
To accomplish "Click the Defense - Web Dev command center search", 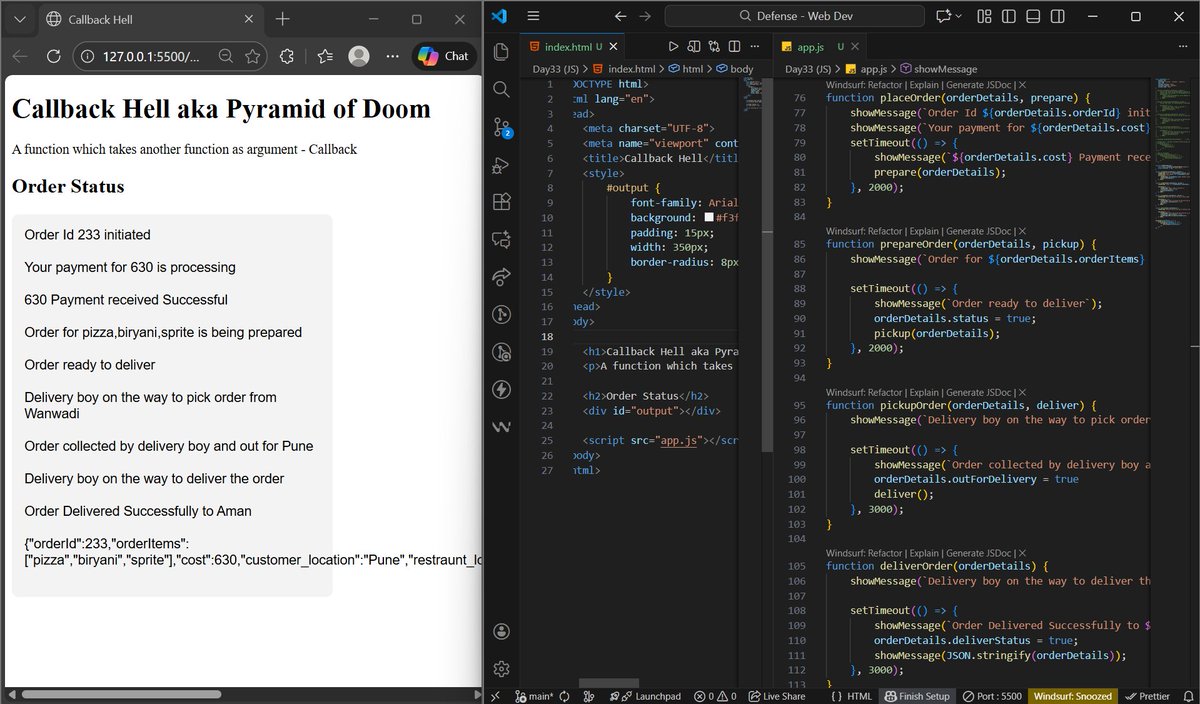I will [x=794, y=16].
